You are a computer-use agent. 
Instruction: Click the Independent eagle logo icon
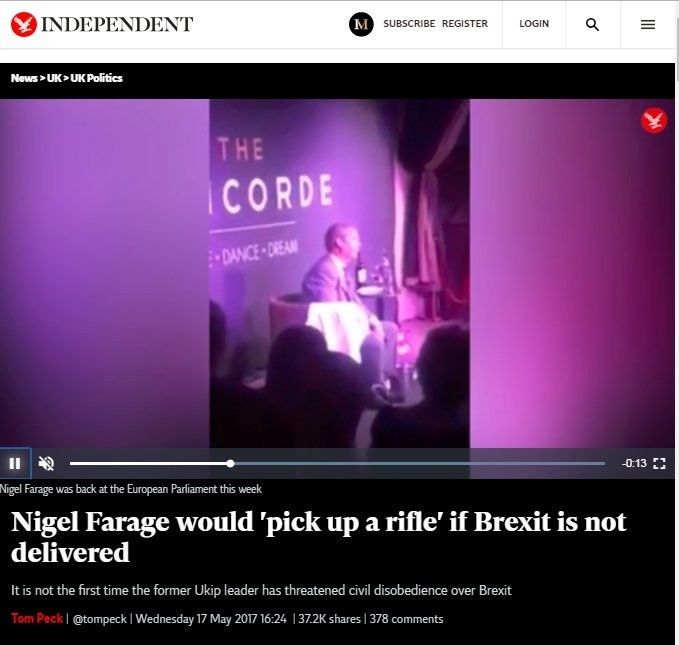pyautogui.click(x=24, y=24)
